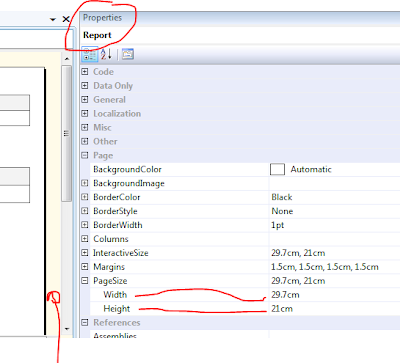This screenshot has height=363, width=400.
Task: Select the Width property label
Action: (x=115, y=295)
